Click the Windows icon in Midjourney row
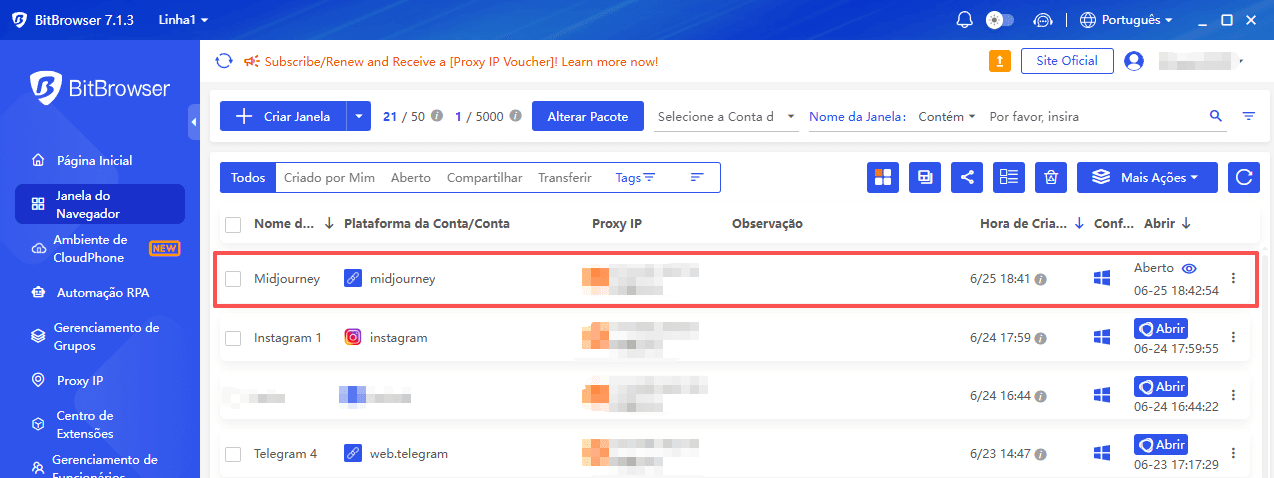1274x478 pixels. coord(1102,279)
